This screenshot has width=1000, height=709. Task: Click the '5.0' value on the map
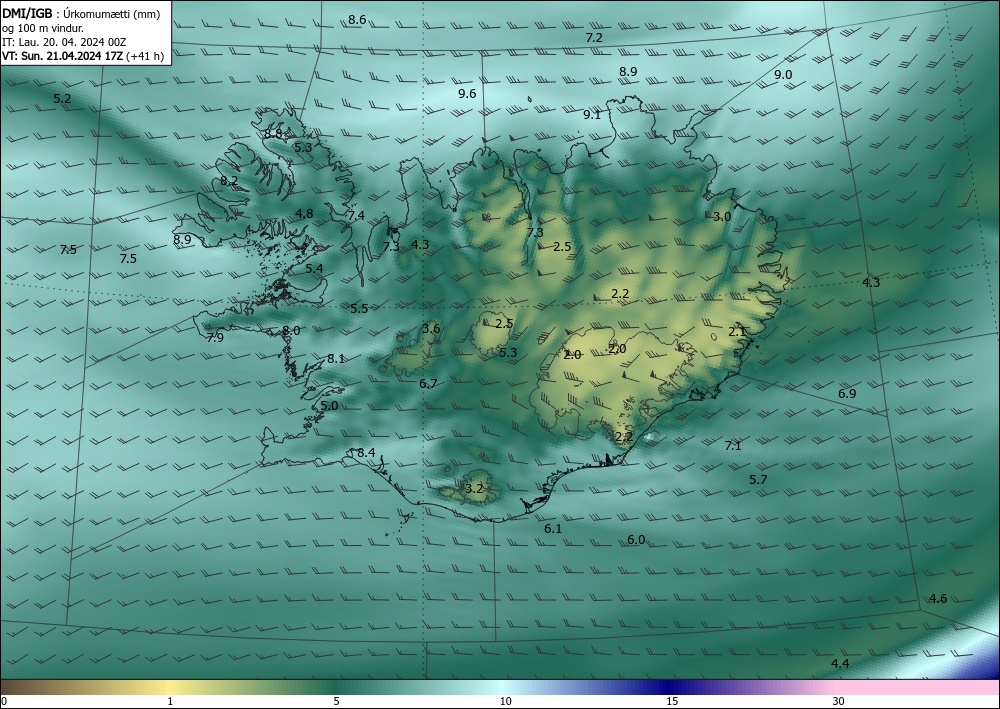(x=329, y=406)
